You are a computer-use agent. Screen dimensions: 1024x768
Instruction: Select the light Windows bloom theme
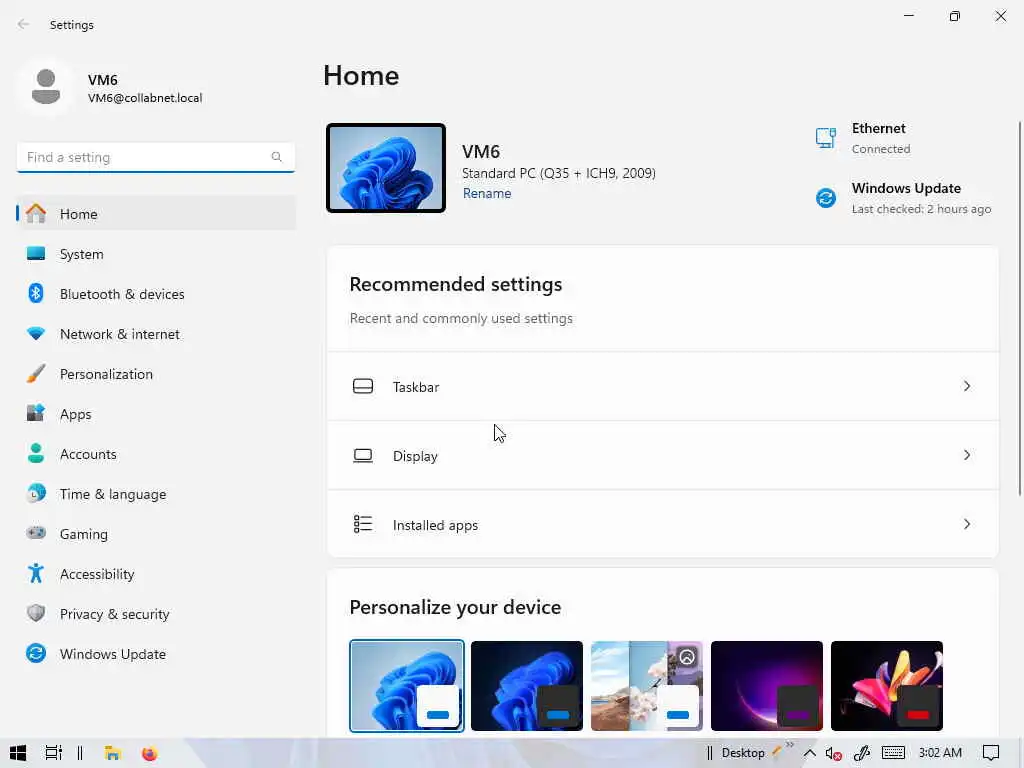[x=407, y=686]
